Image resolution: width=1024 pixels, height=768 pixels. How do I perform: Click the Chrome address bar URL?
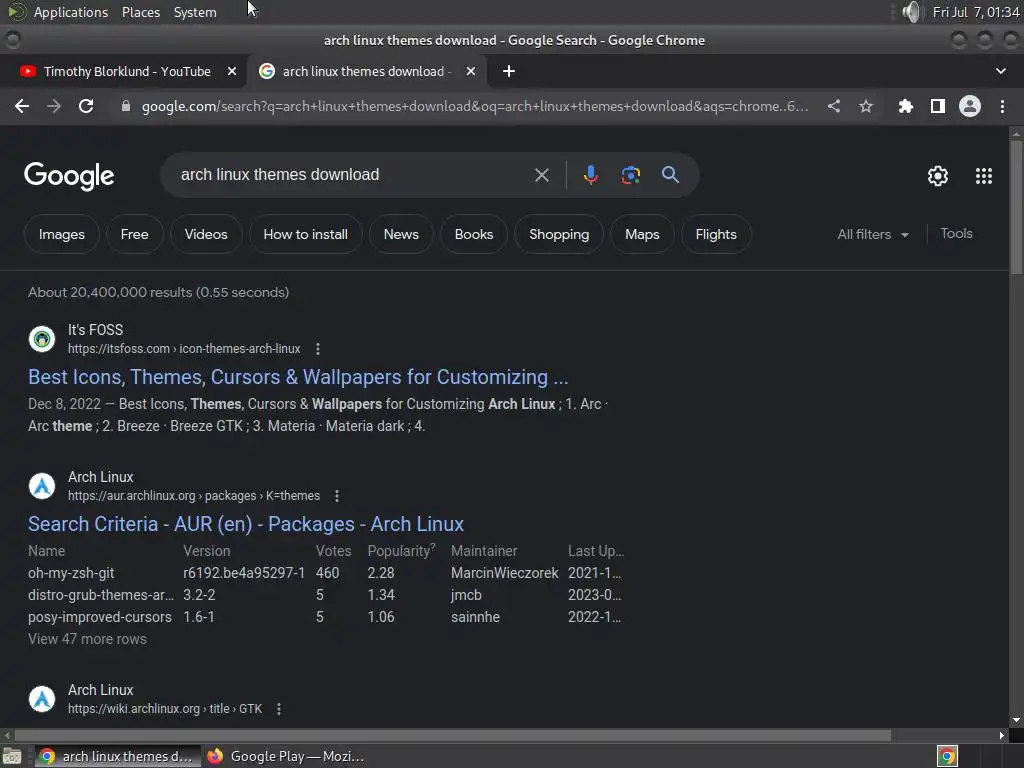coord(475,106)
